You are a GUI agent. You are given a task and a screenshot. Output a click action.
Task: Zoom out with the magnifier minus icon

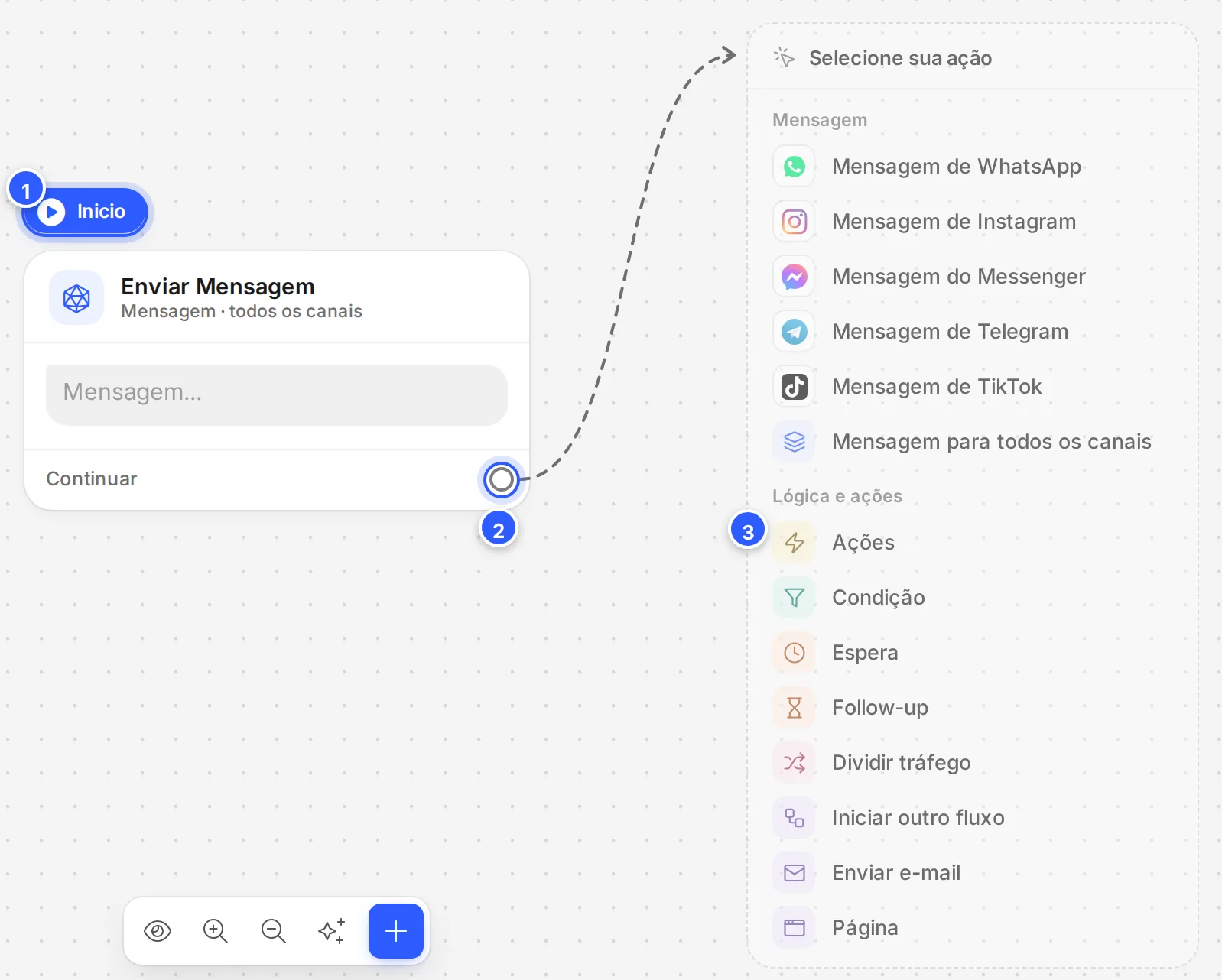pos(274,931)
